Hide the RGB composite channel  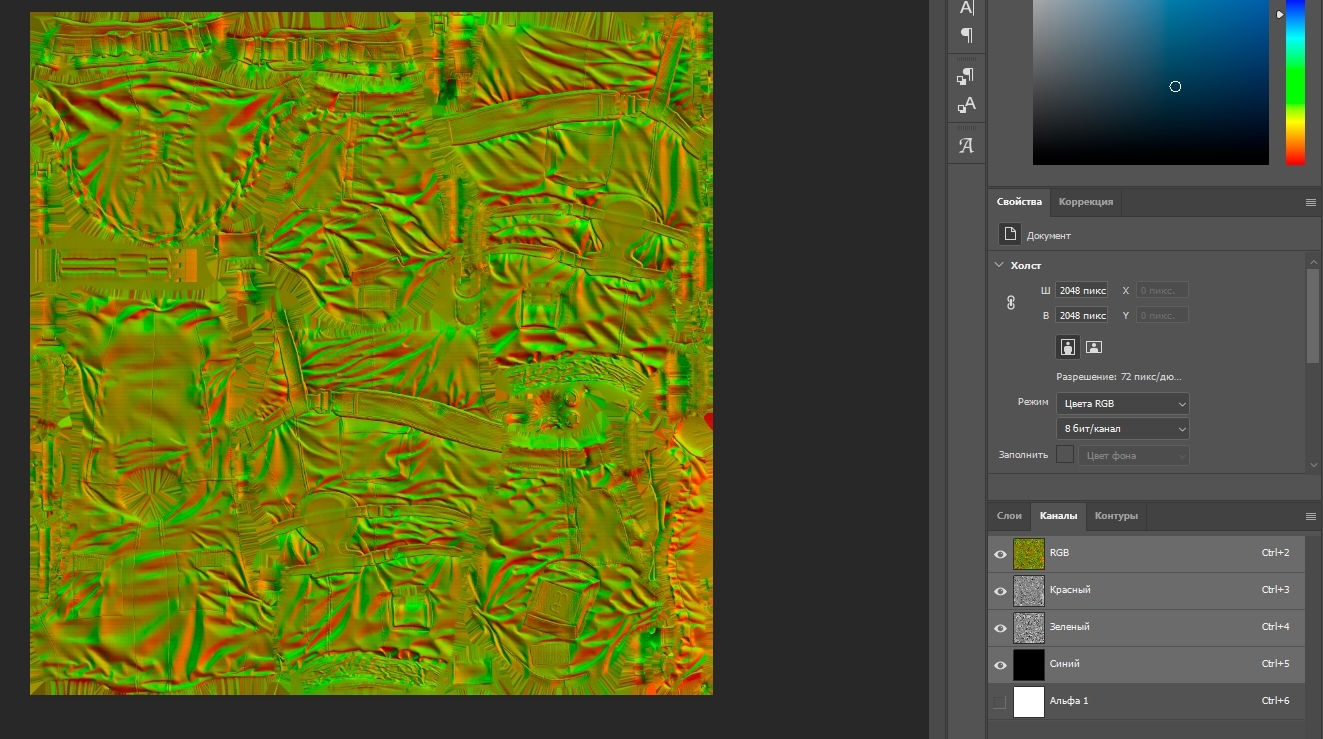click(x=1000, y=554)
